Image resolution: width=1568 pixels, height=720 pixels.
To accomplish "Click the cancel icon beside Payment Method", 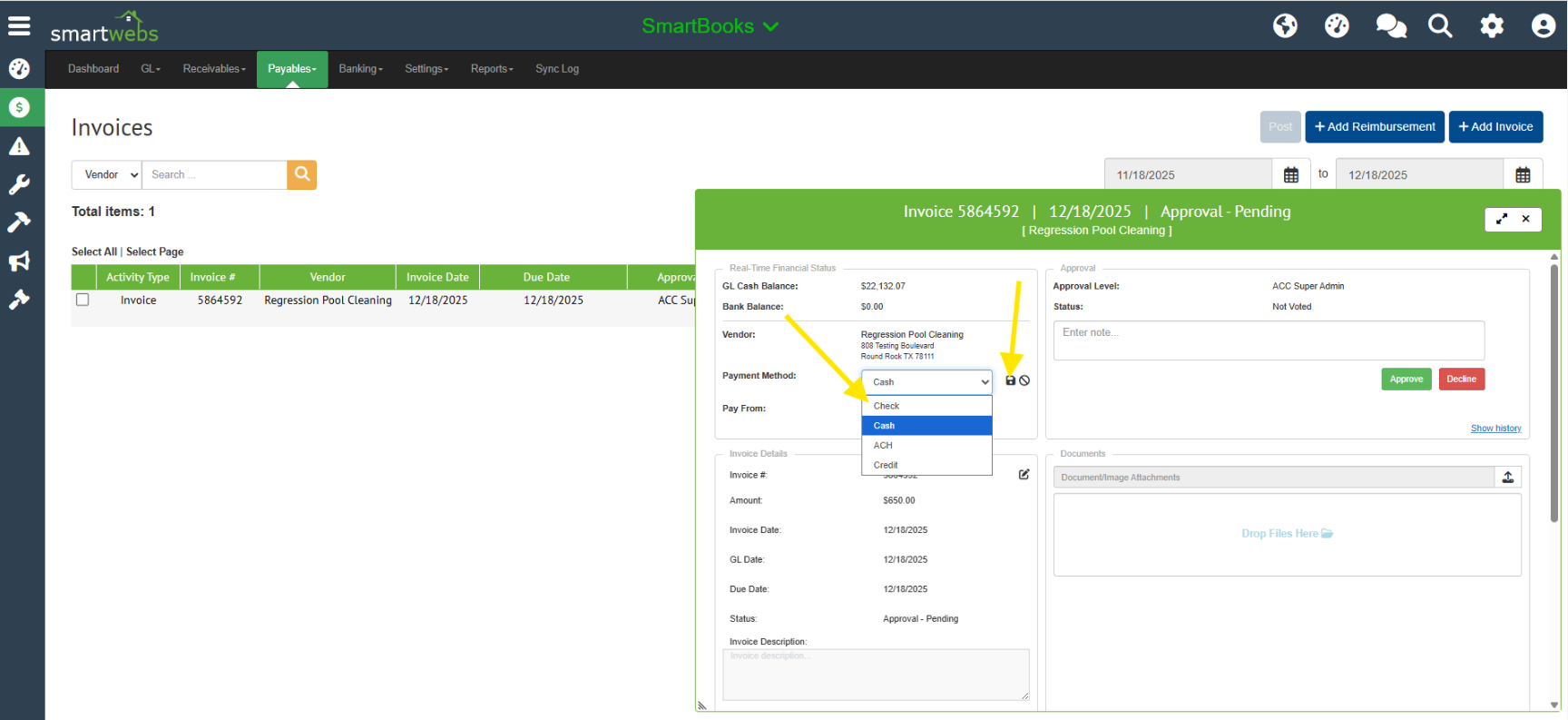I will [1024, 380].
